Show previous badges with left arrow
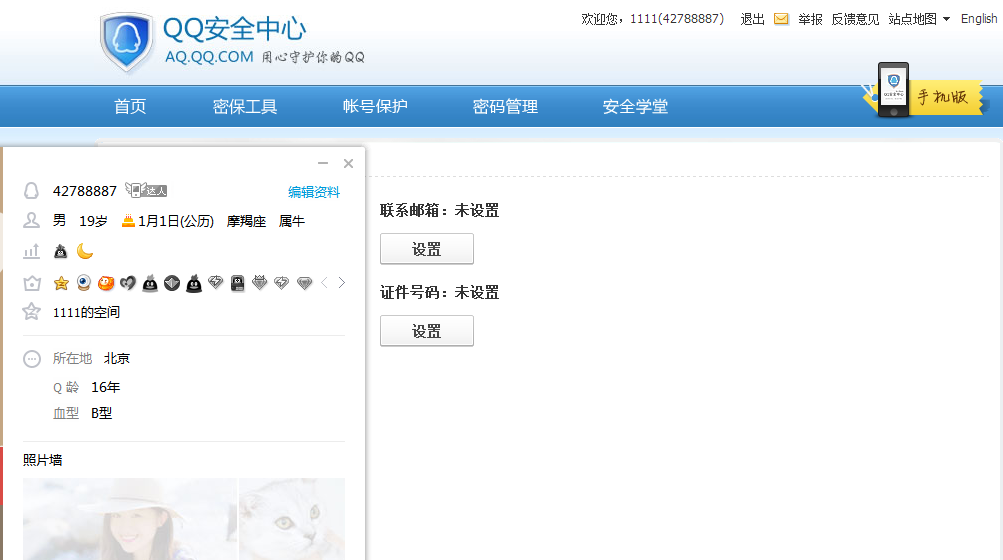 coord(324,283)
